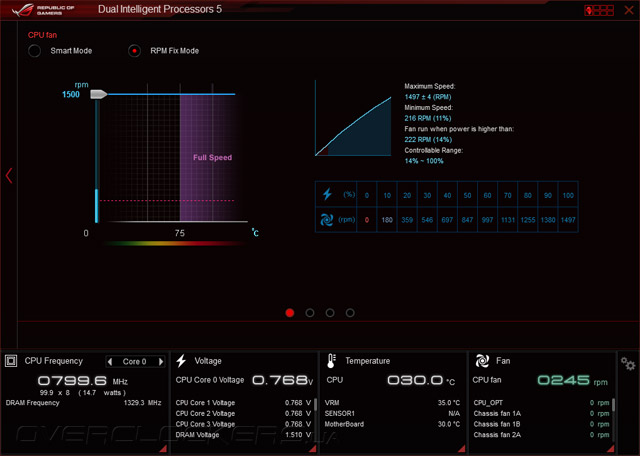Click the DRAM Voltage row

click(243, 435)
